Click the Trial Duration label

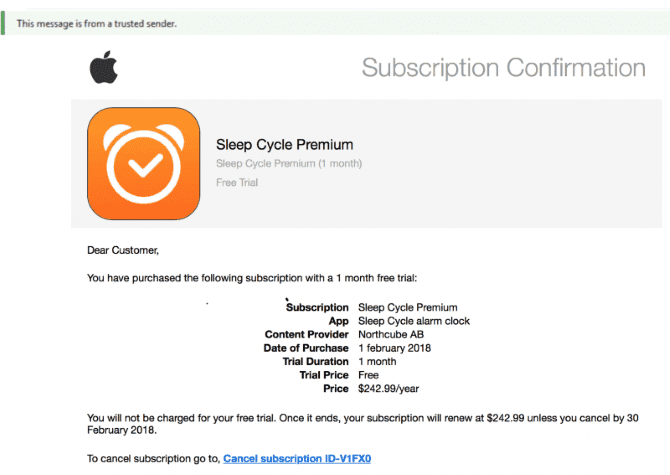point(316,361)
